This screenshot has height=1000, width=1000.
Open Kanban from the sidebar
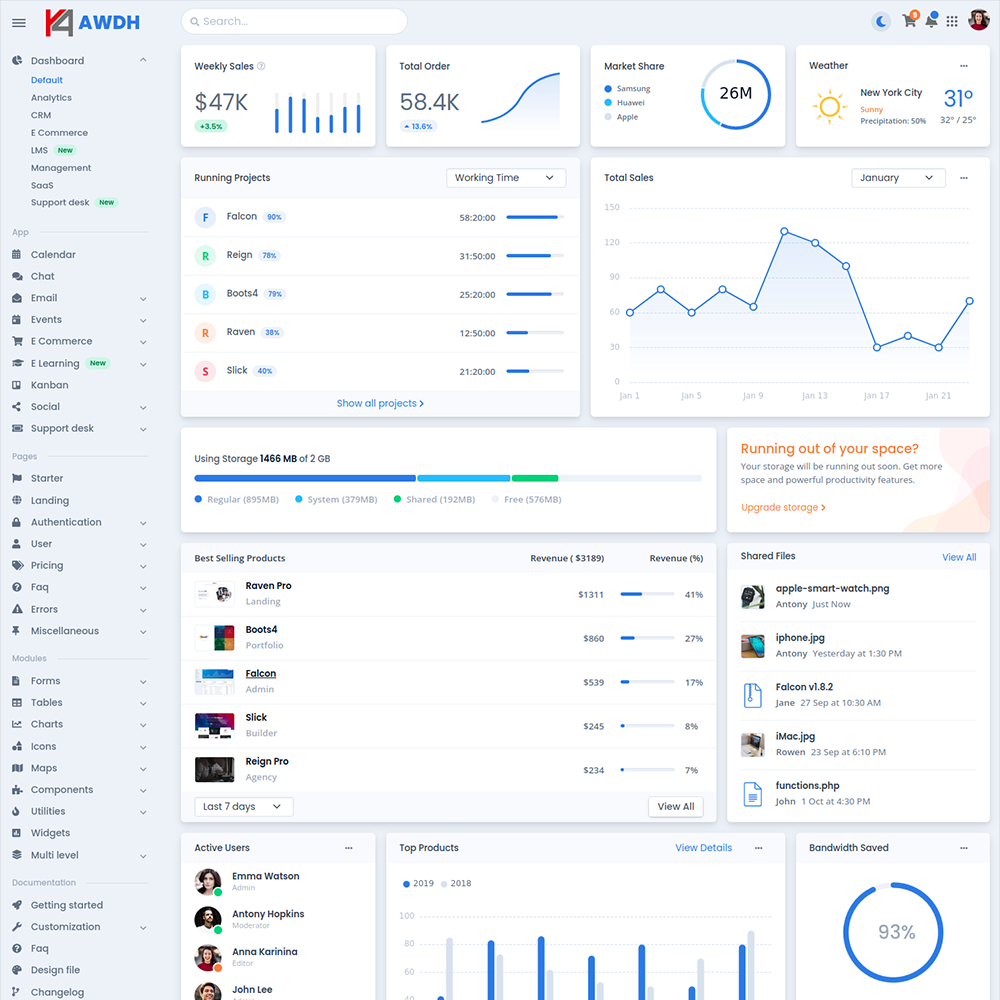[x=49, y=385]
